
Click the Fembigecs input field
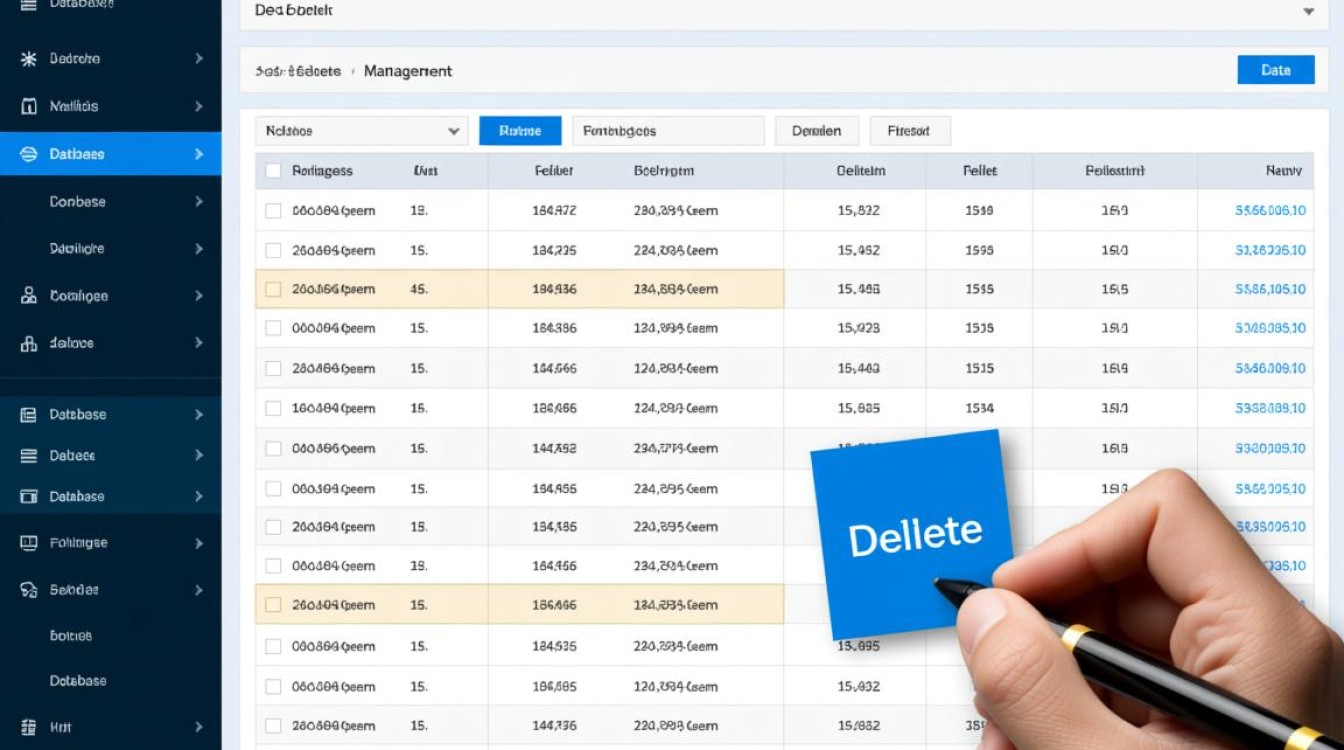(667, 131)
